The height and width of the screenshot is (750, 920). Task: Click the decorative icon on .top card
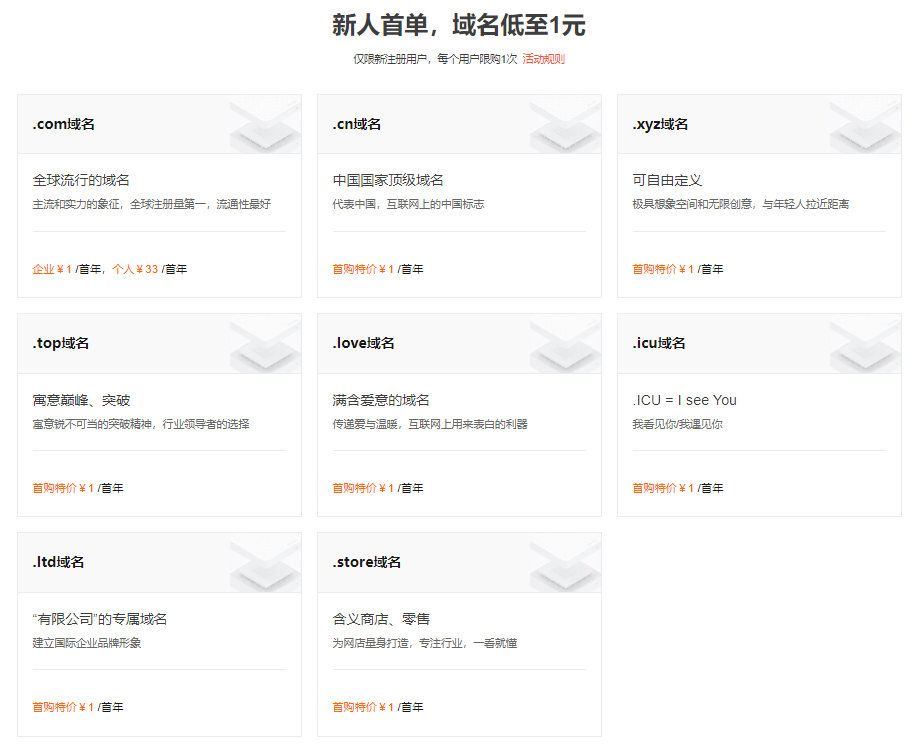tap(265, 343)
